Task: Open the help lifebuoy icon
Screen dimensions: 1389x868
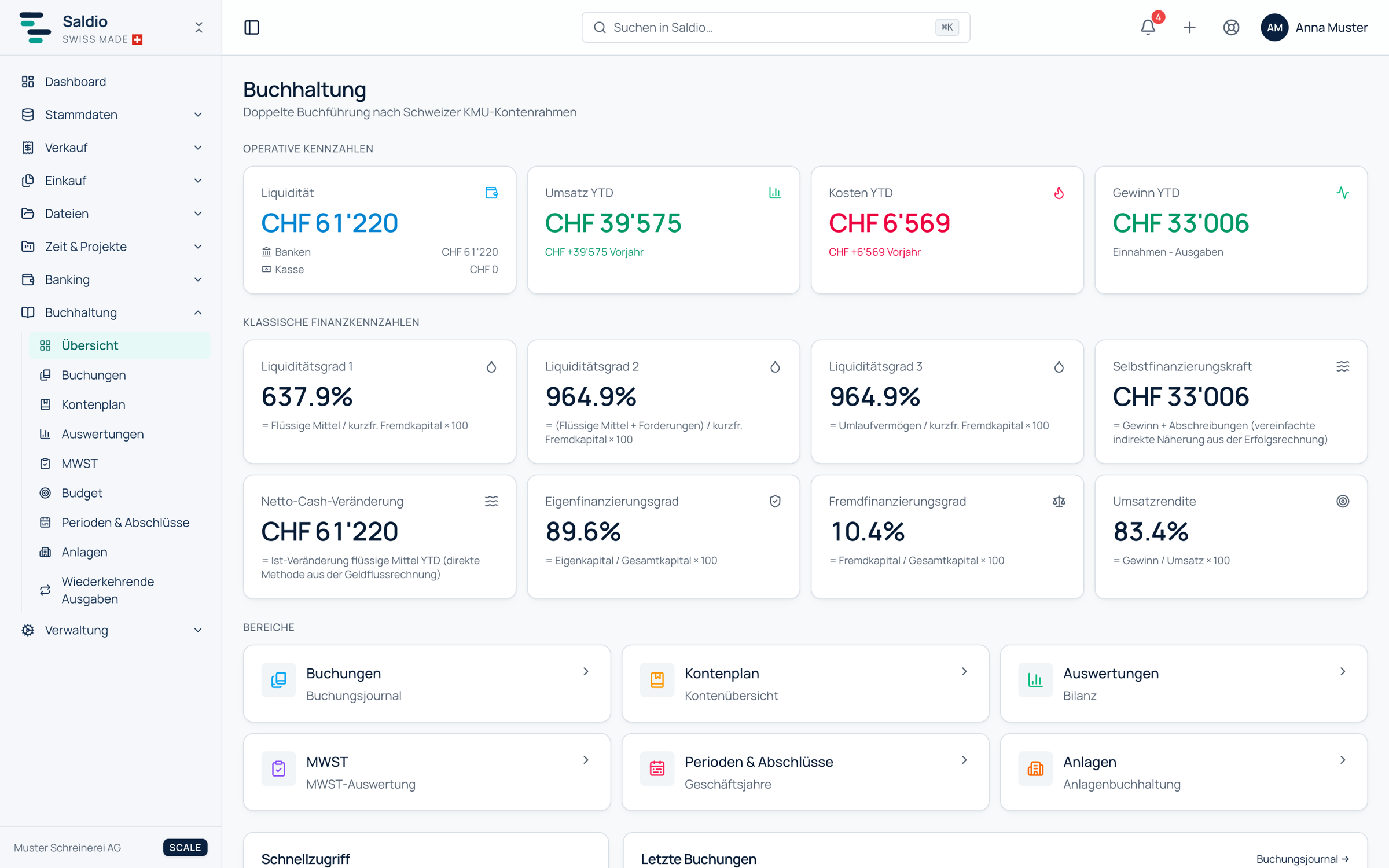Action: click(x=1231, y=27)
